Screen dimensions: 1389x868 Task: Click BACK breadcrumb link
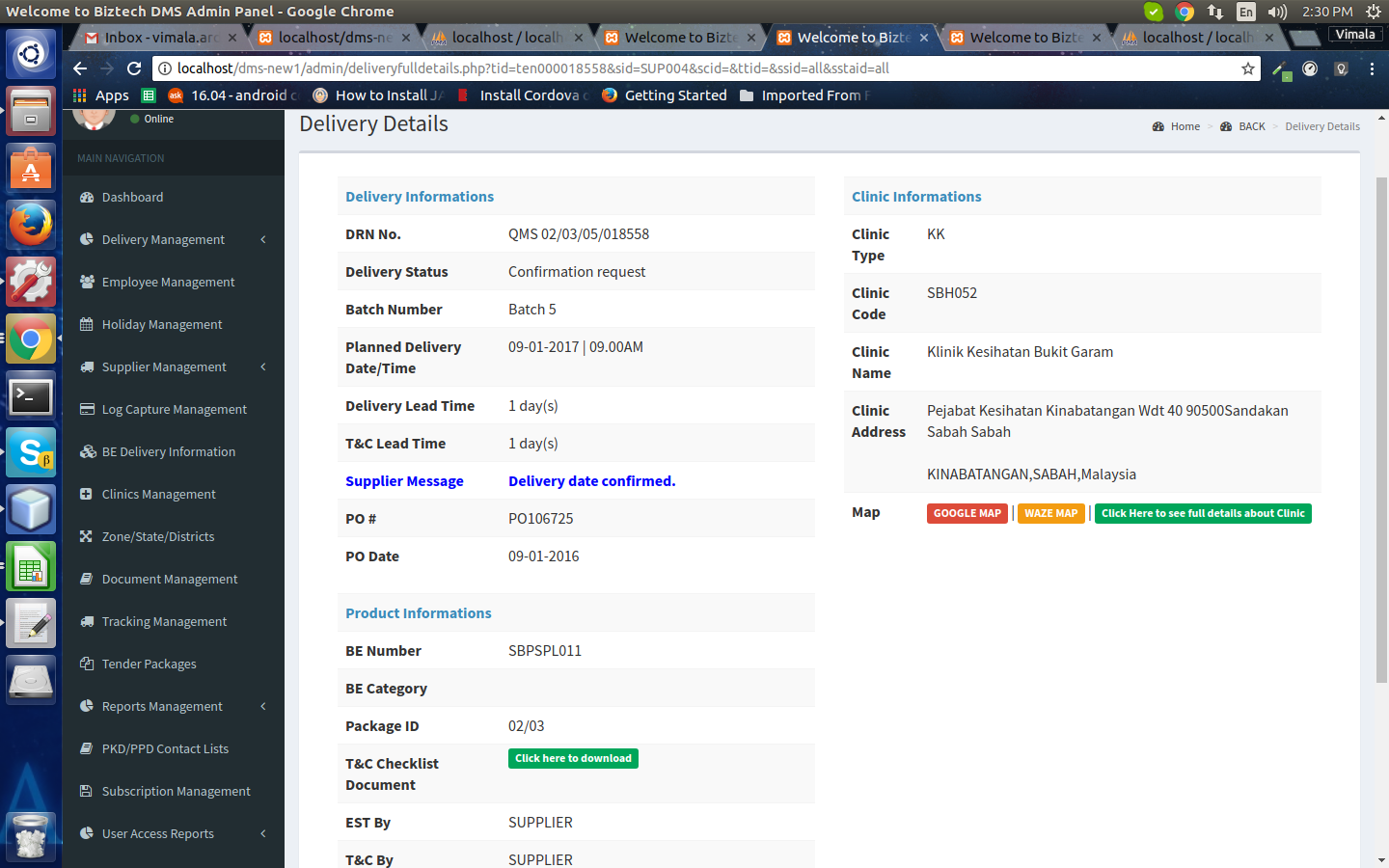(x=1242, y=126)
